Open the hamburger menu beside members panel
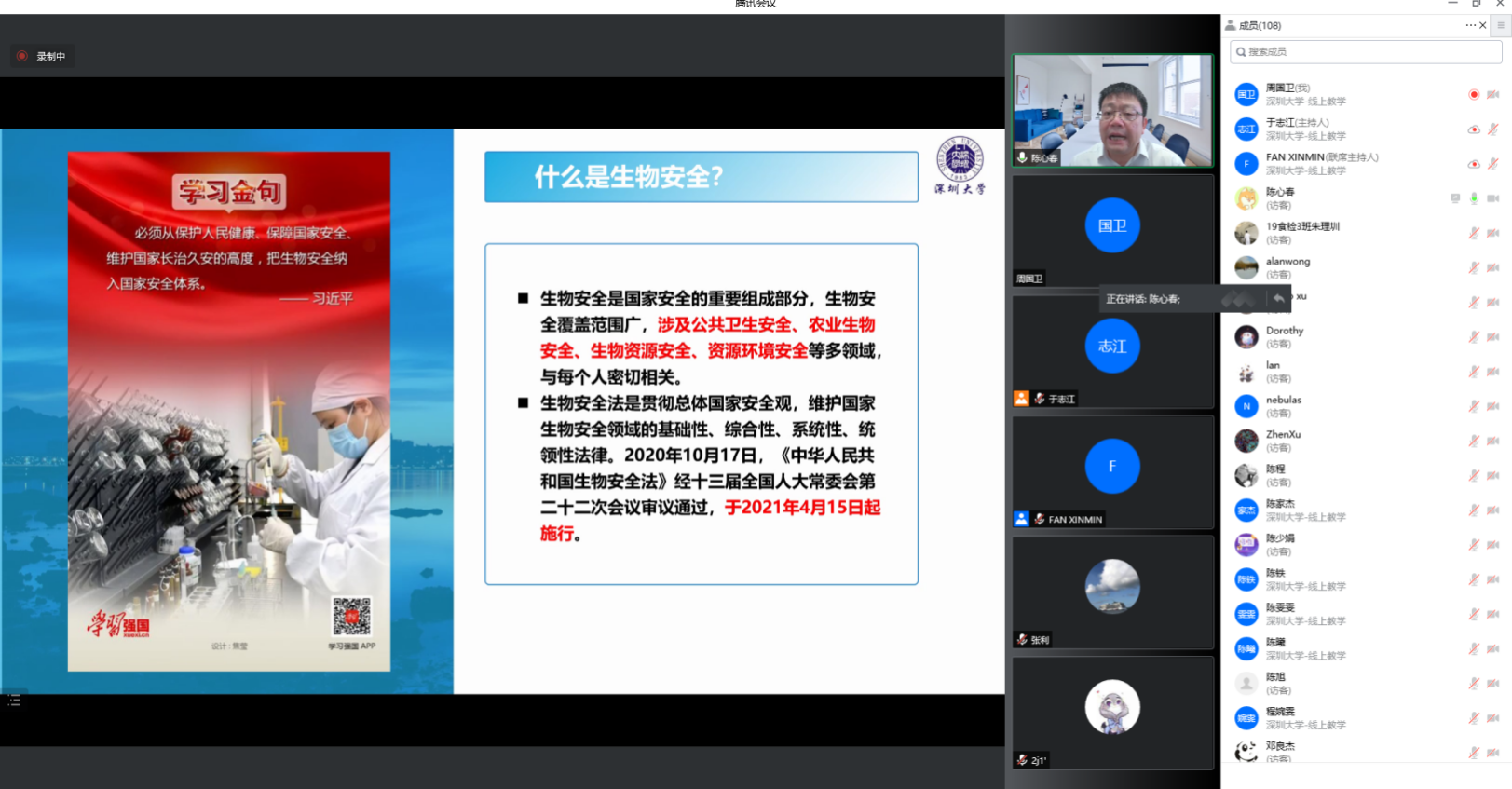 point(1502,25)
